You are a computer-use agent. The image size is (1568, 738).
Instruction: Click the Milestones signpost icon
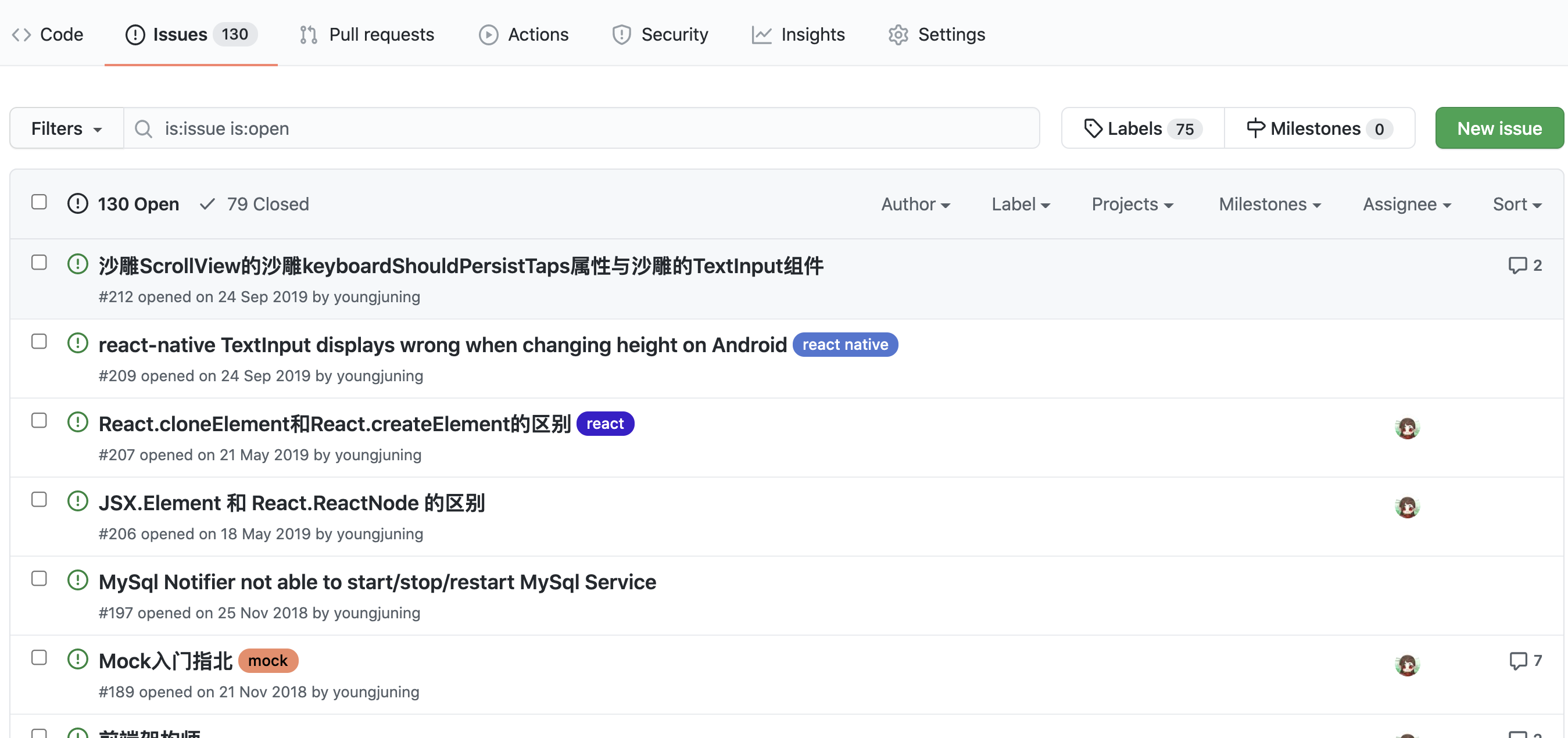(x=1255, y=128)
